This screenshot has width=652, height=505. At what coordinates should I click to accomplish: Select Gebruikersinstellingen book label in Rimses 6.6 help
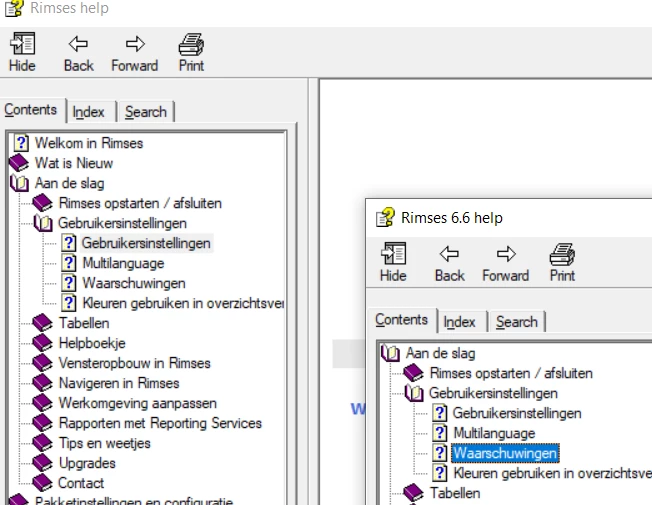tap(493, 393)
